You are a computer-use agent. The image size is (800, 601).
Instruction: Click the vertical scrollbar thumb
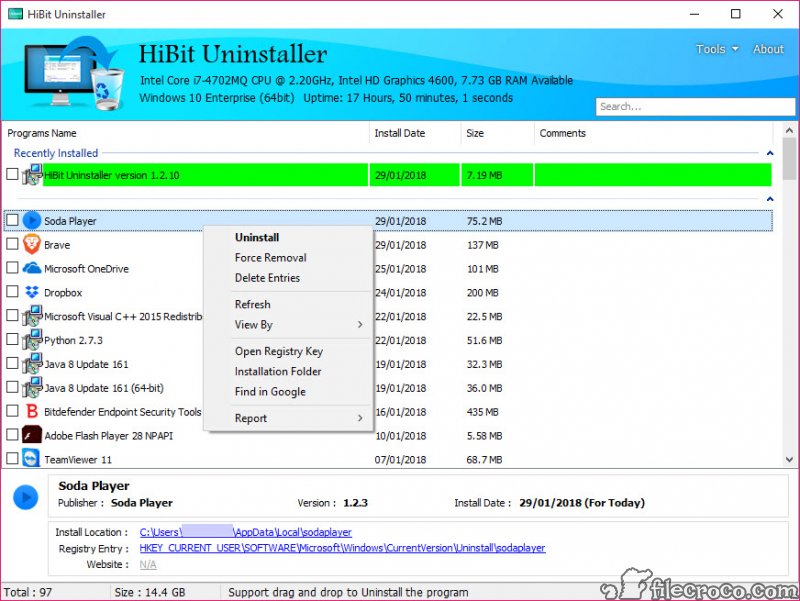789,159
